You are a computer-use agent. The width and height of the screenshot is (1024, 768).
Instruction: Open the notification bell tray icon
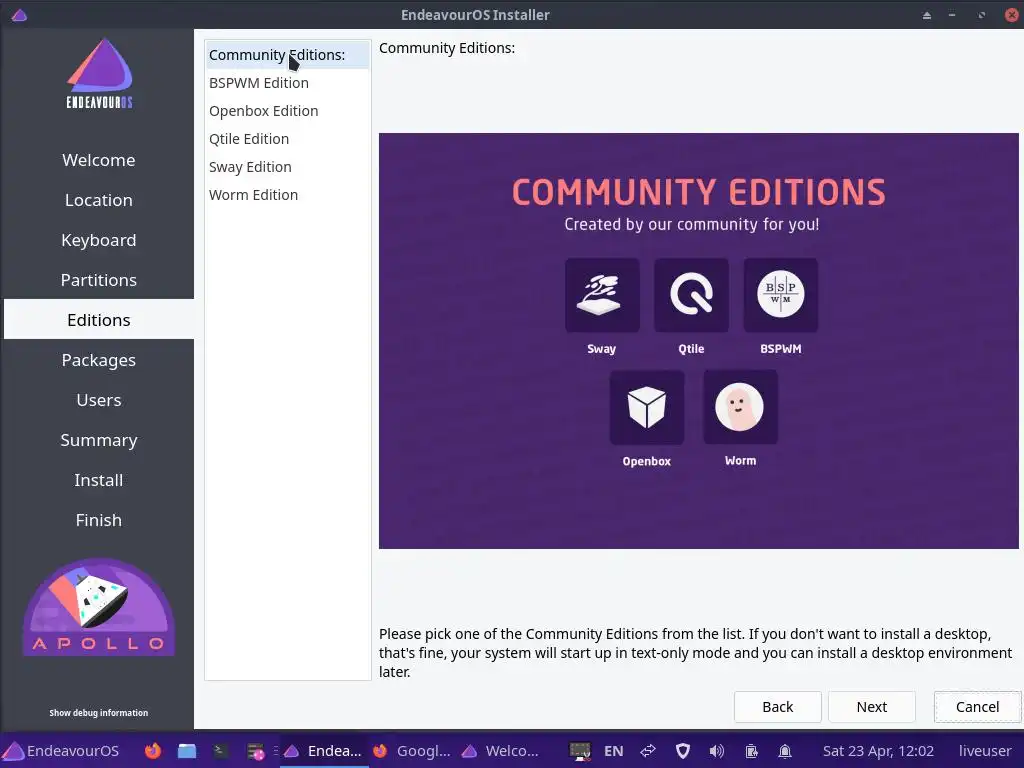785,751
